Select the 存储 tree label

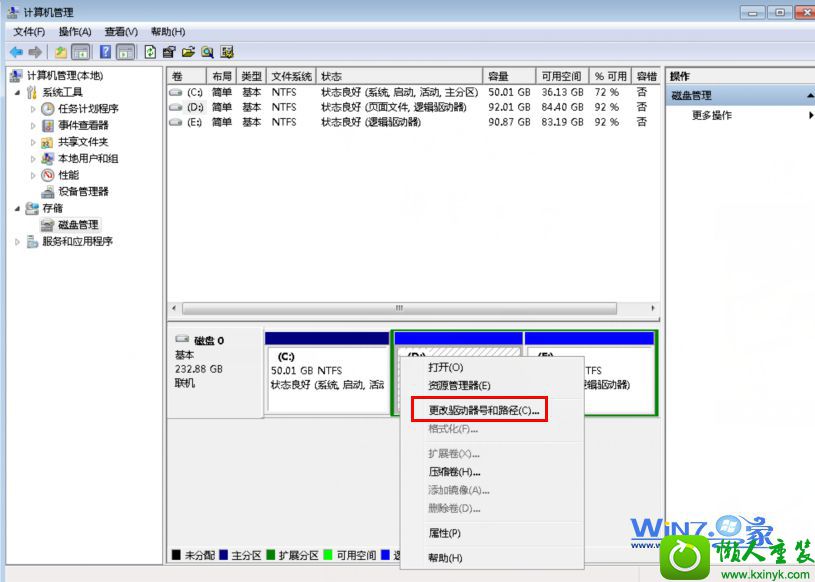52,208
